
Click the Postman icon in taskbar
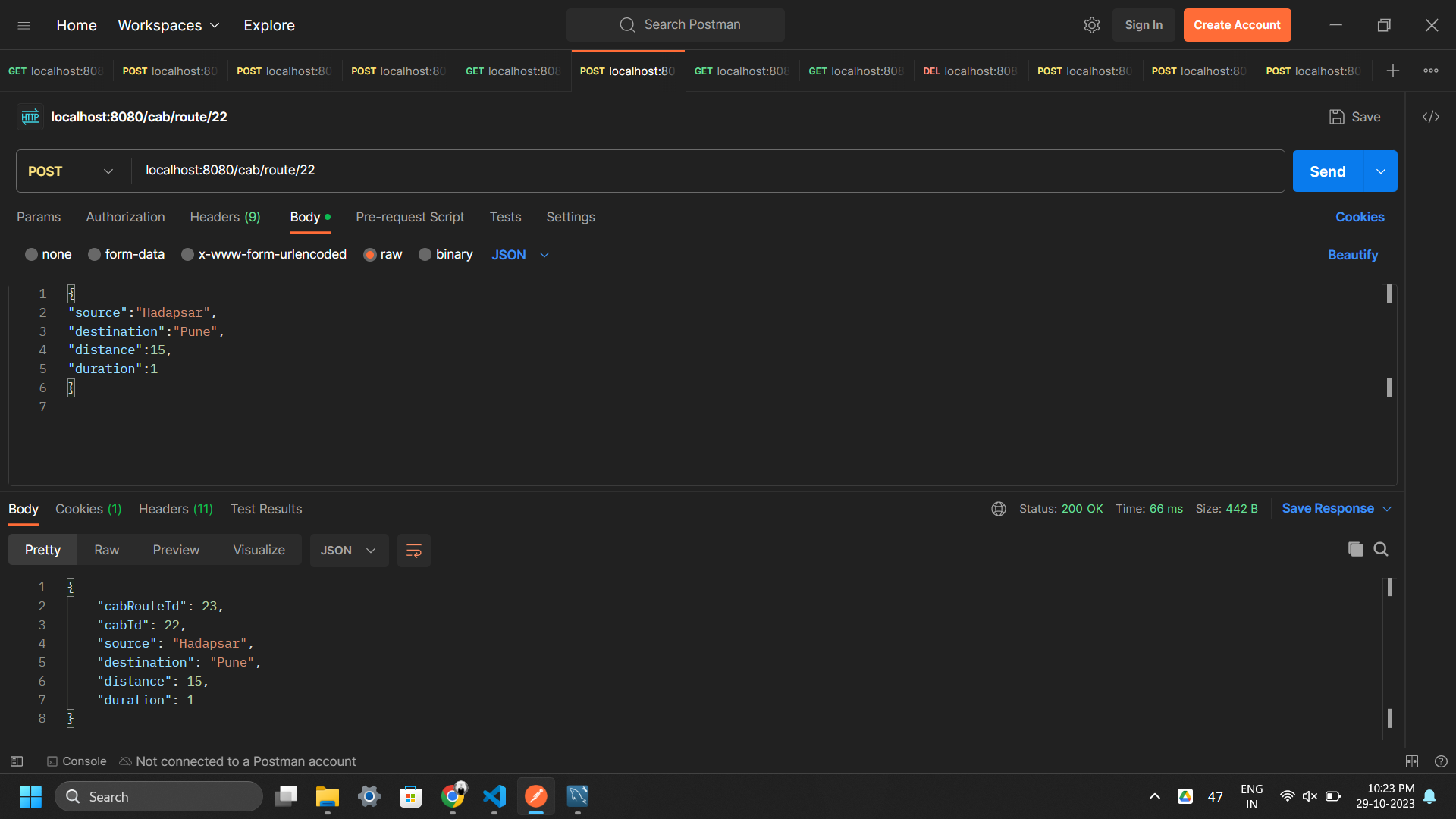click(x=536, y=797)
